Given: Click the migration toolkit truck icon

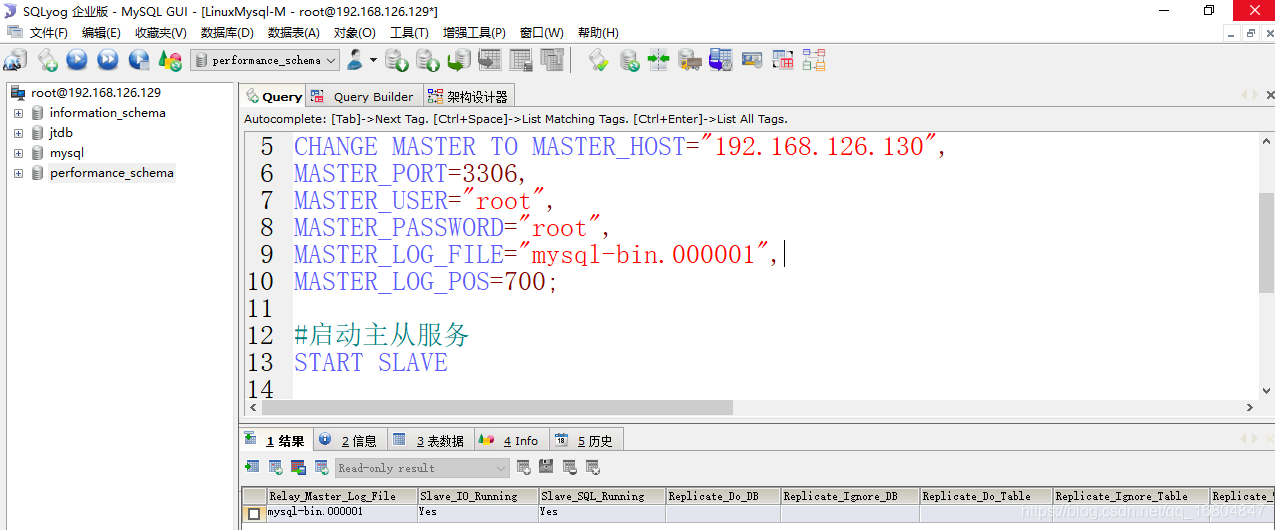Looking at the screenshot, I should click(689, 60).
